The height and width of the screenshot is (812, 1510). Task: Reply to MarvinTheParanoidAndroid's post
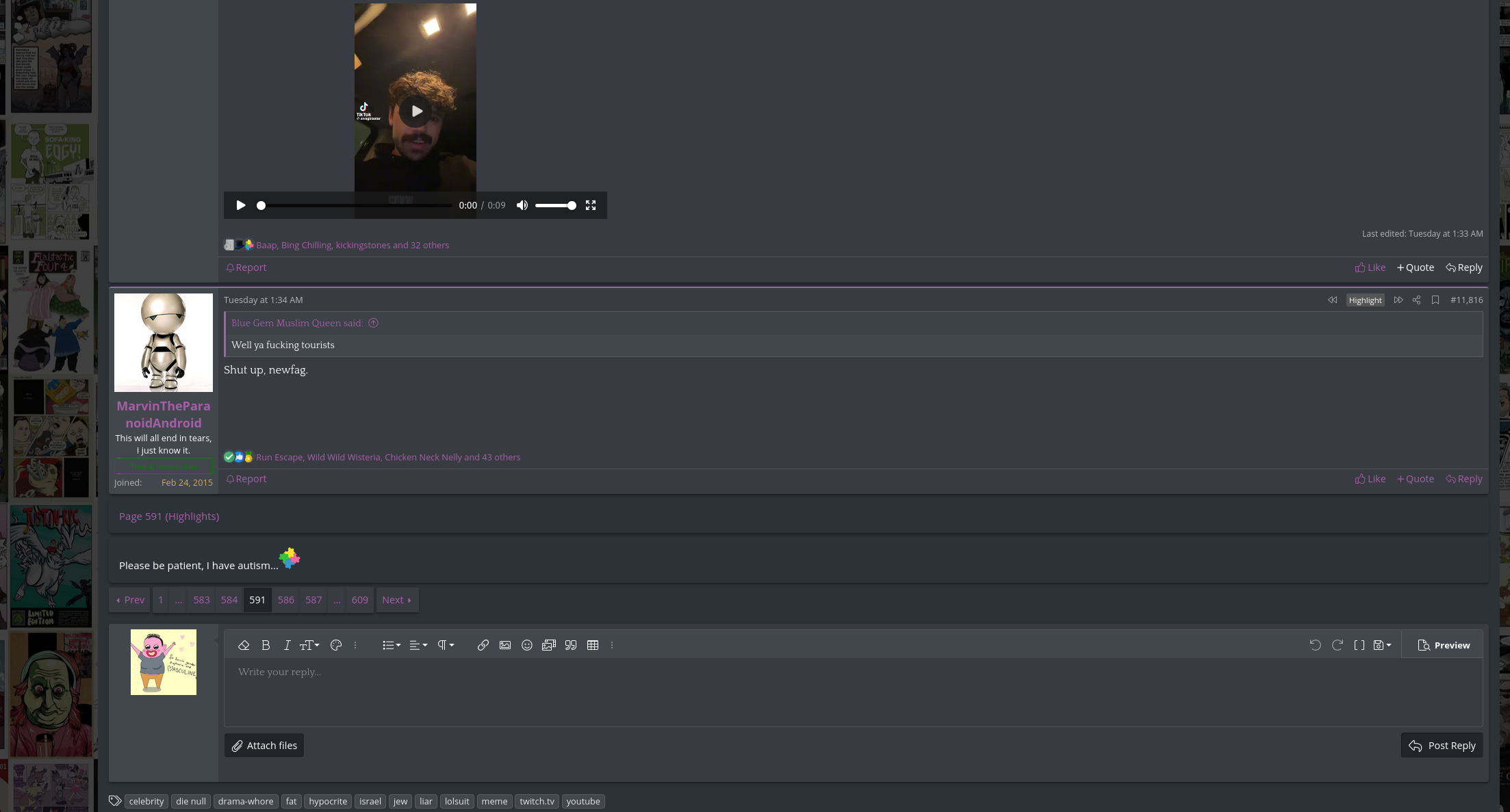1464,479
